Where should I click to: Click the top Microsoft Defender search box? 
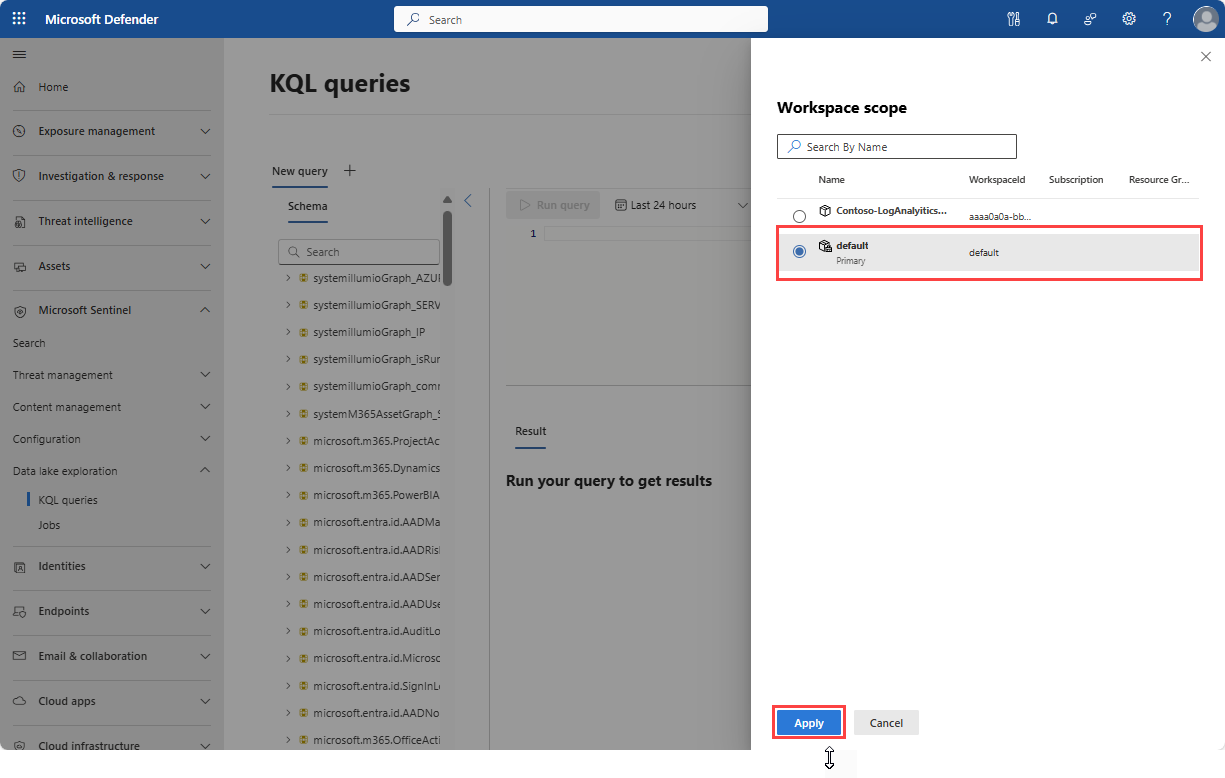click(581, 19)
